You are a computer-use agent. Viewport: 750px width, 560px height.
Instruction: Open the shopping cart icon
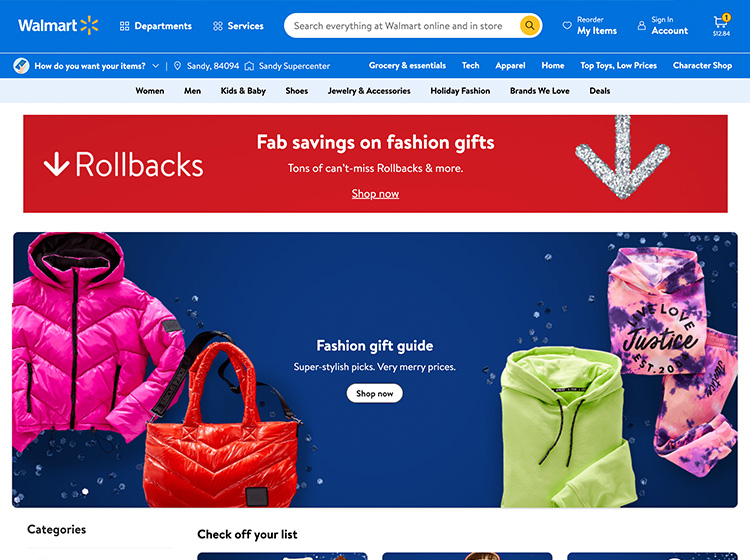(x=720, y=22)
